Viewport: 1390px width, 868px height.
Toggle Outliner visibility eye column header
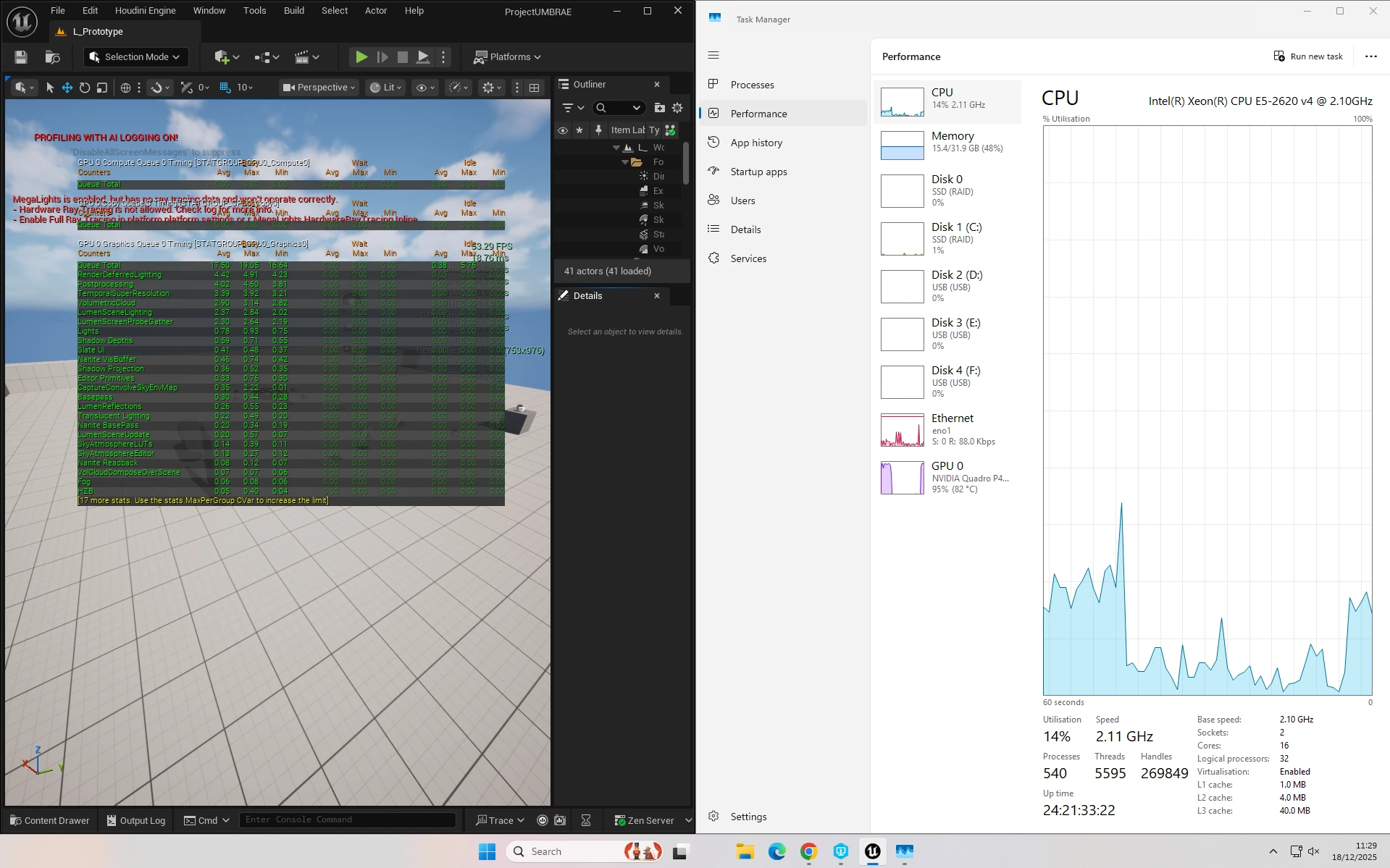click(563, 130)
